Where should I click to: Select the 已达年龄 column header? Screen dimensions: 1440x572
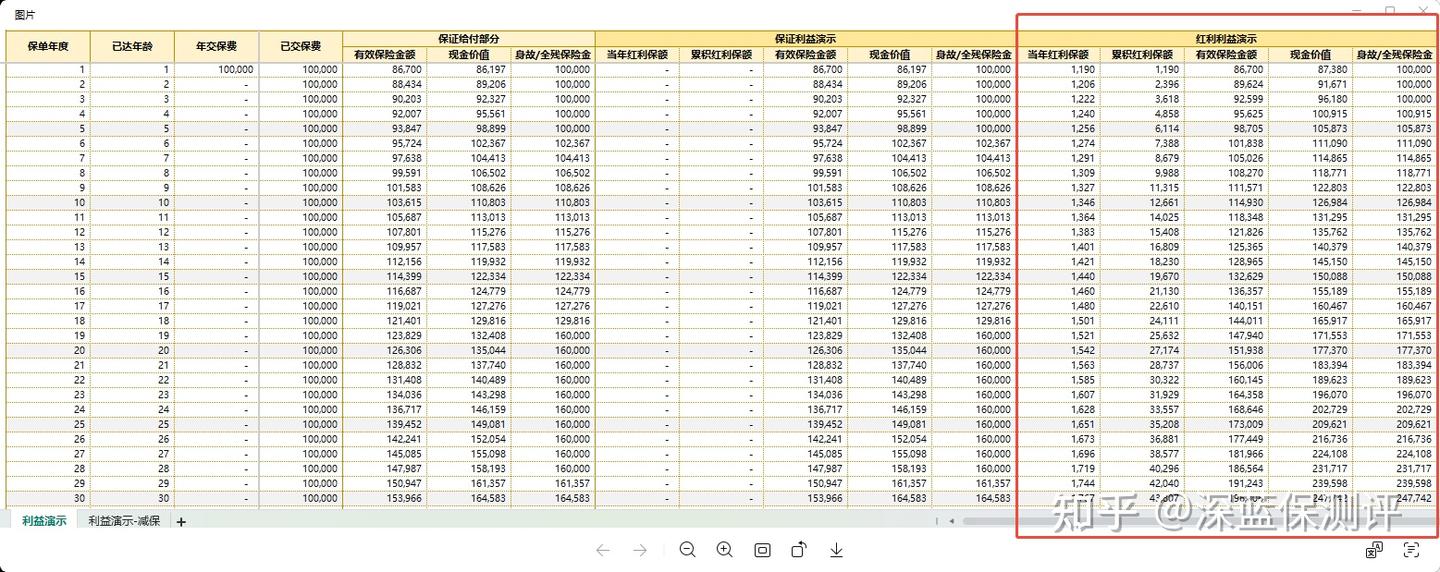(132, 46)
